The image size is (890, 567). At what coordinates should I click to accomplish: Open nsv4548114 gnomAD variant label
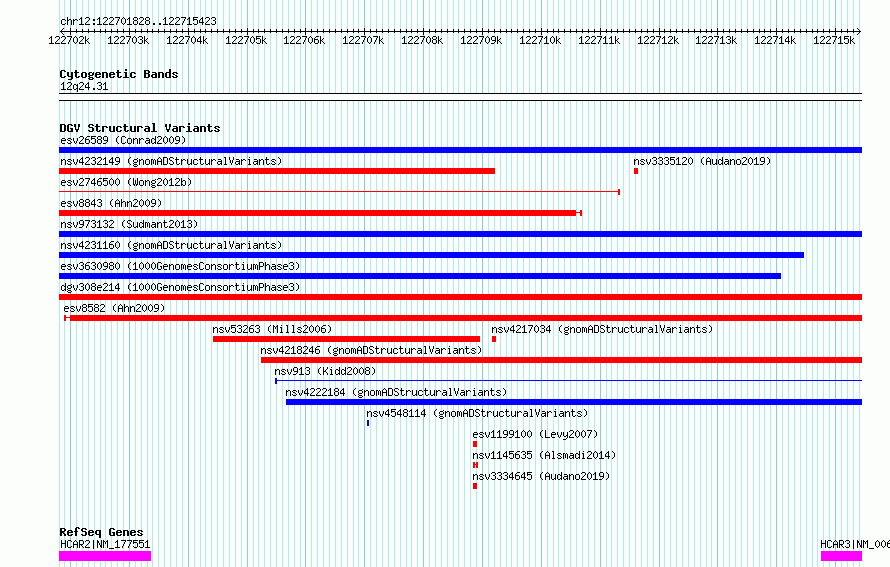477,413
